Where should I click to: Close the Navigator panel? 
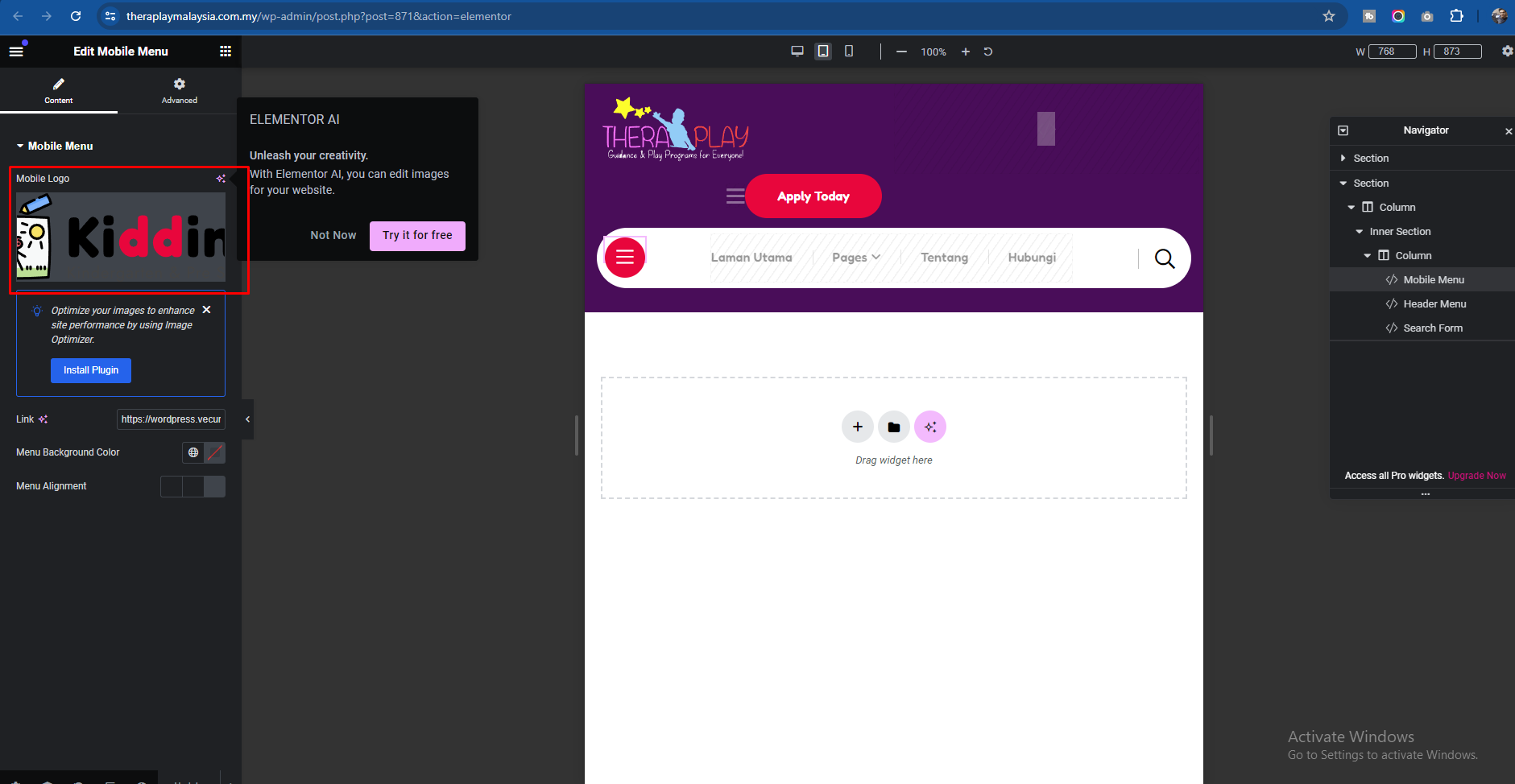1509,131
